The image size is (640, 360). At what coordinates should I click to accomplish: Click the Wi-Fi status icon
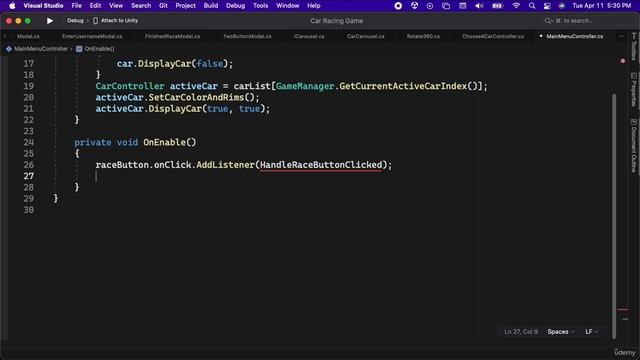point(516,6)
